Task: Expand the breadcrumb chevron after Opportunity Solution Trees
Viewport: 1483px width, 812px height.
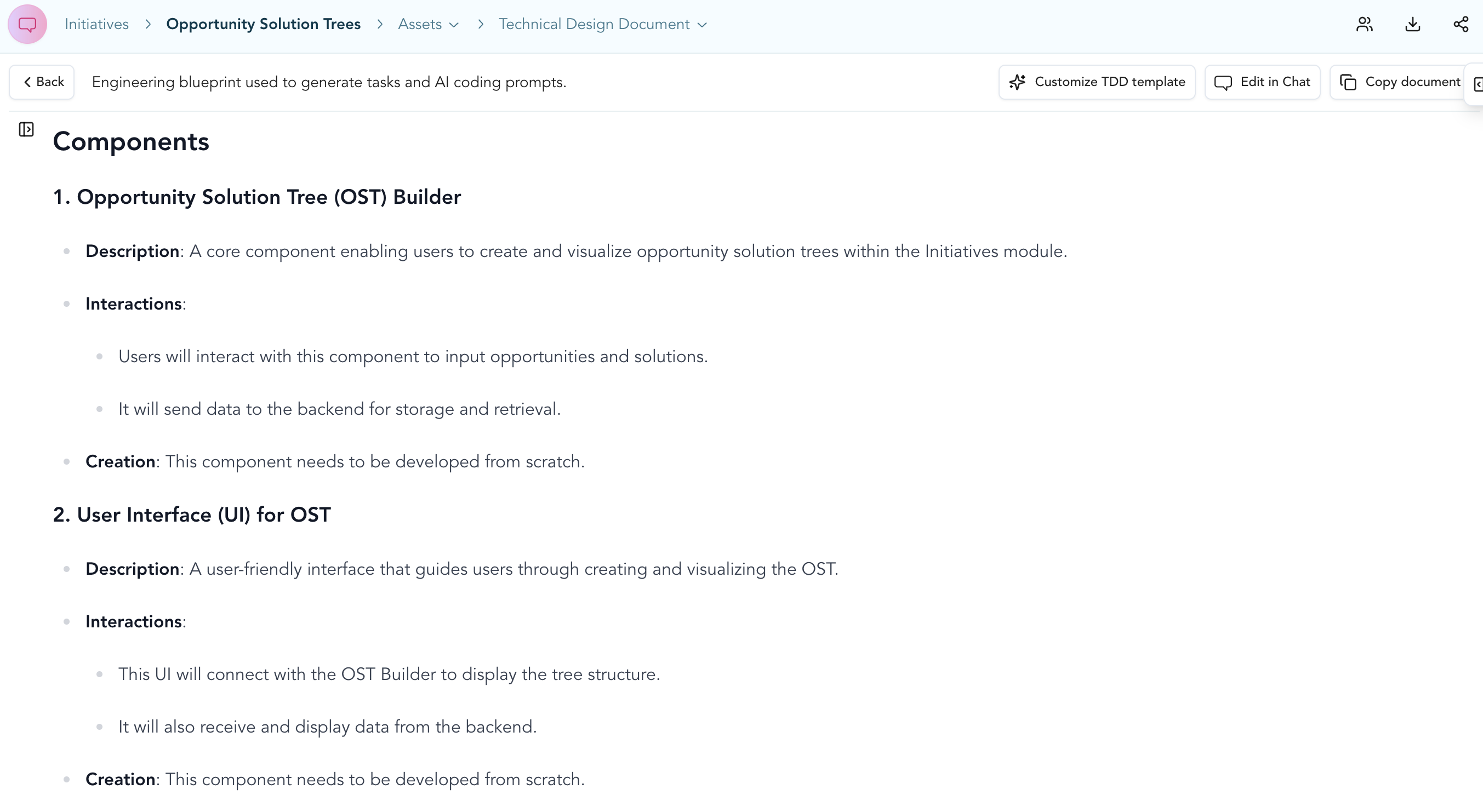Action: pyautogui.click(x=379, y=24)
